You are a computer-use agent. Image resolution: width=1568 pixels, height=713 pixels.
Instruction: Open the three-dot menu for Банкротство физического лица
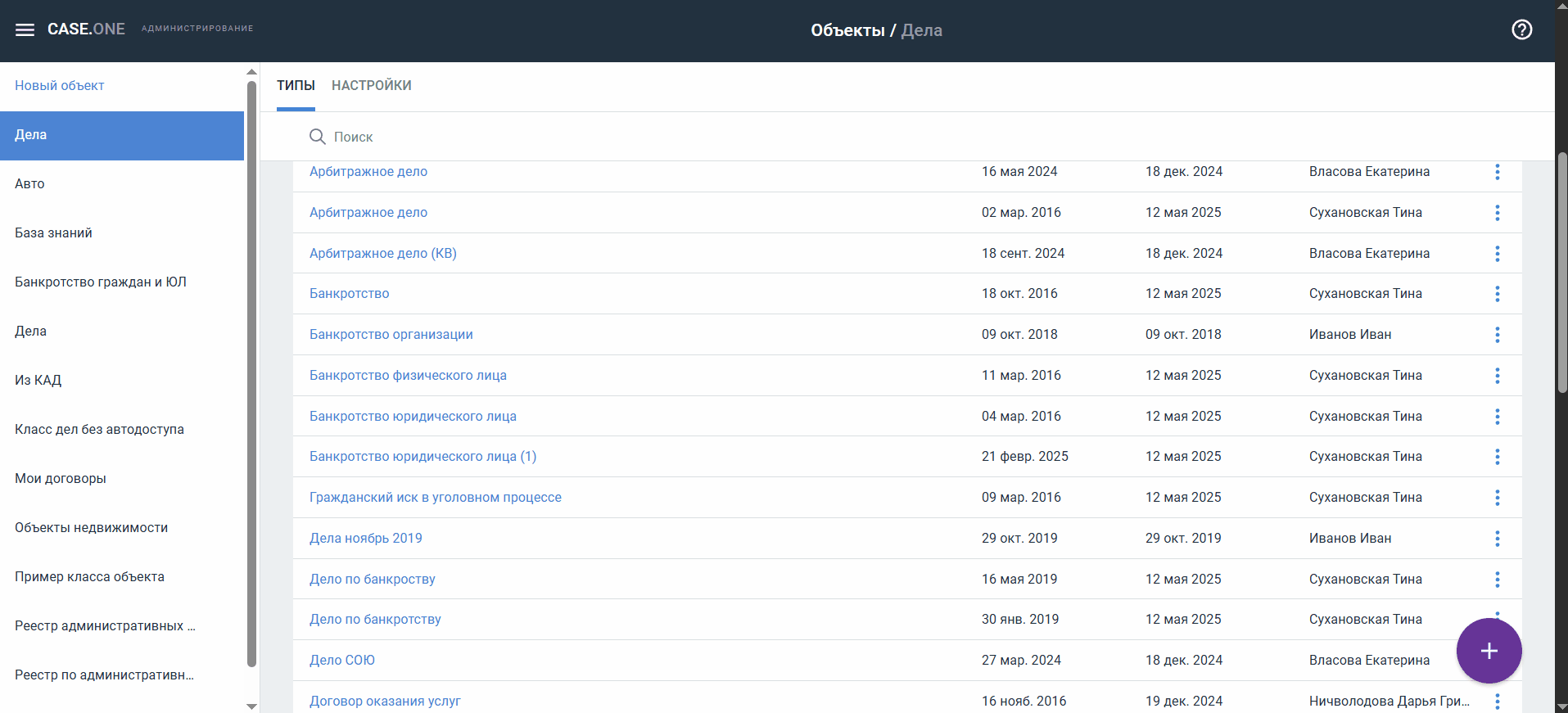point(1497,376)
